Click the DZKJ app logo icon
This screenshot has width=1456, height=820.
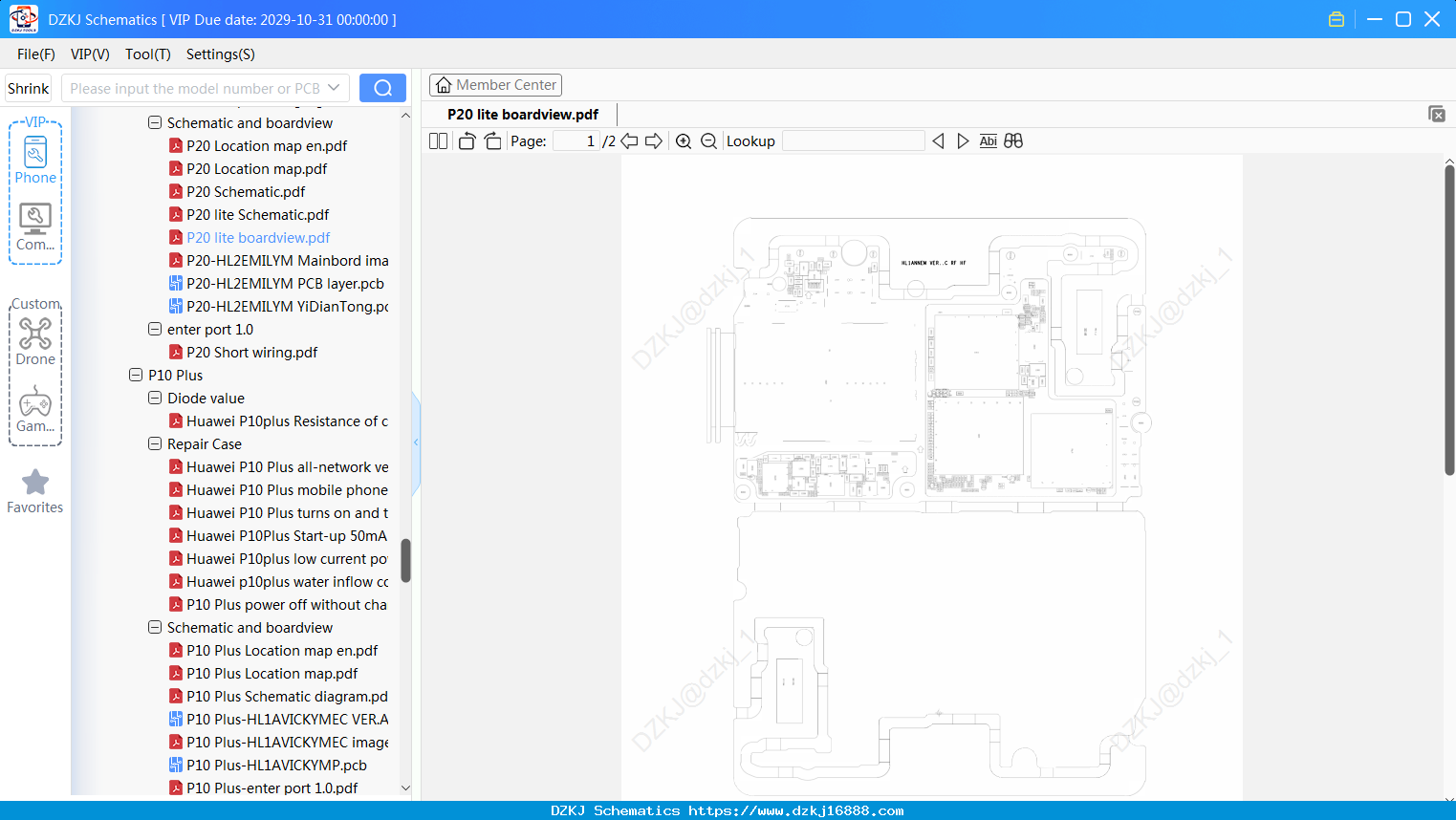click(x=23, y=19)
